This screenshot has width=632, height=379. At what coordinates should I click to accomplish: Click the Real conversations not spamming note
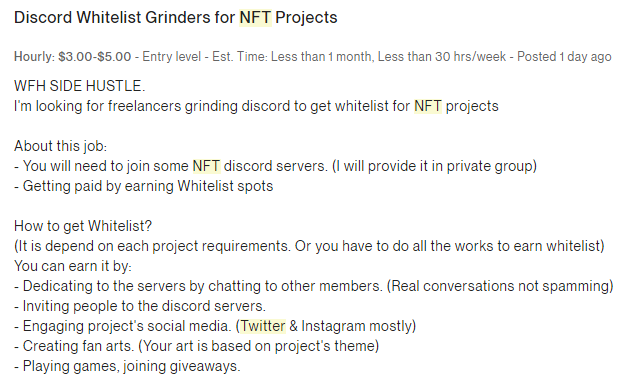tap(500, 286)
